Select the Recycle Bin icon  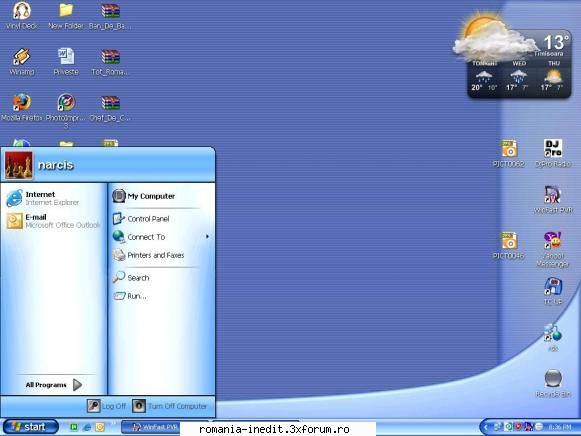(553, 383)
